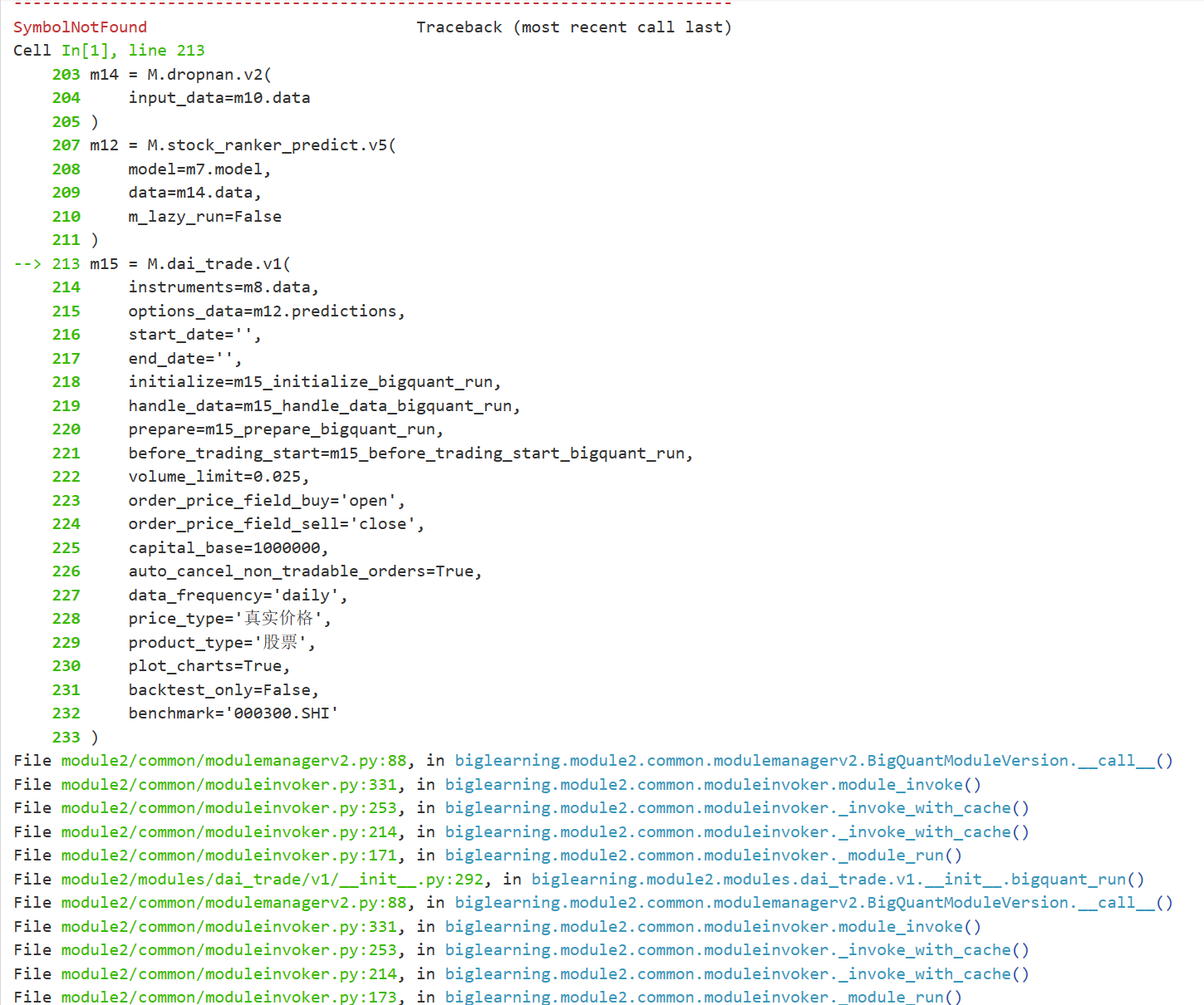Click the before_trading_start argument on line 221

click(410, 453)
